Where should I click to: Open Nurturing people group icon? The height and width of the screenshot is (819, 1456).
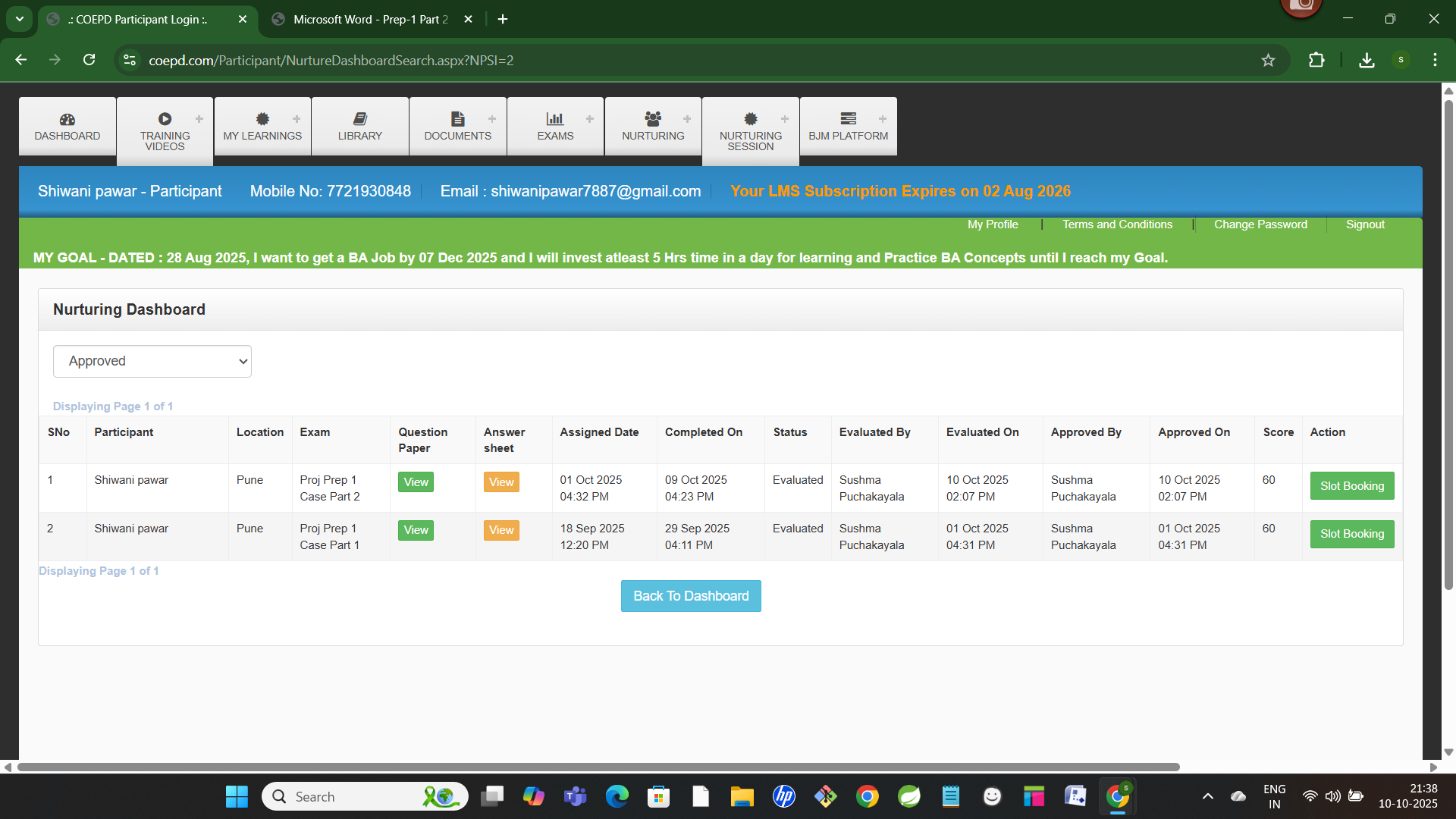(x=653, y=118)
